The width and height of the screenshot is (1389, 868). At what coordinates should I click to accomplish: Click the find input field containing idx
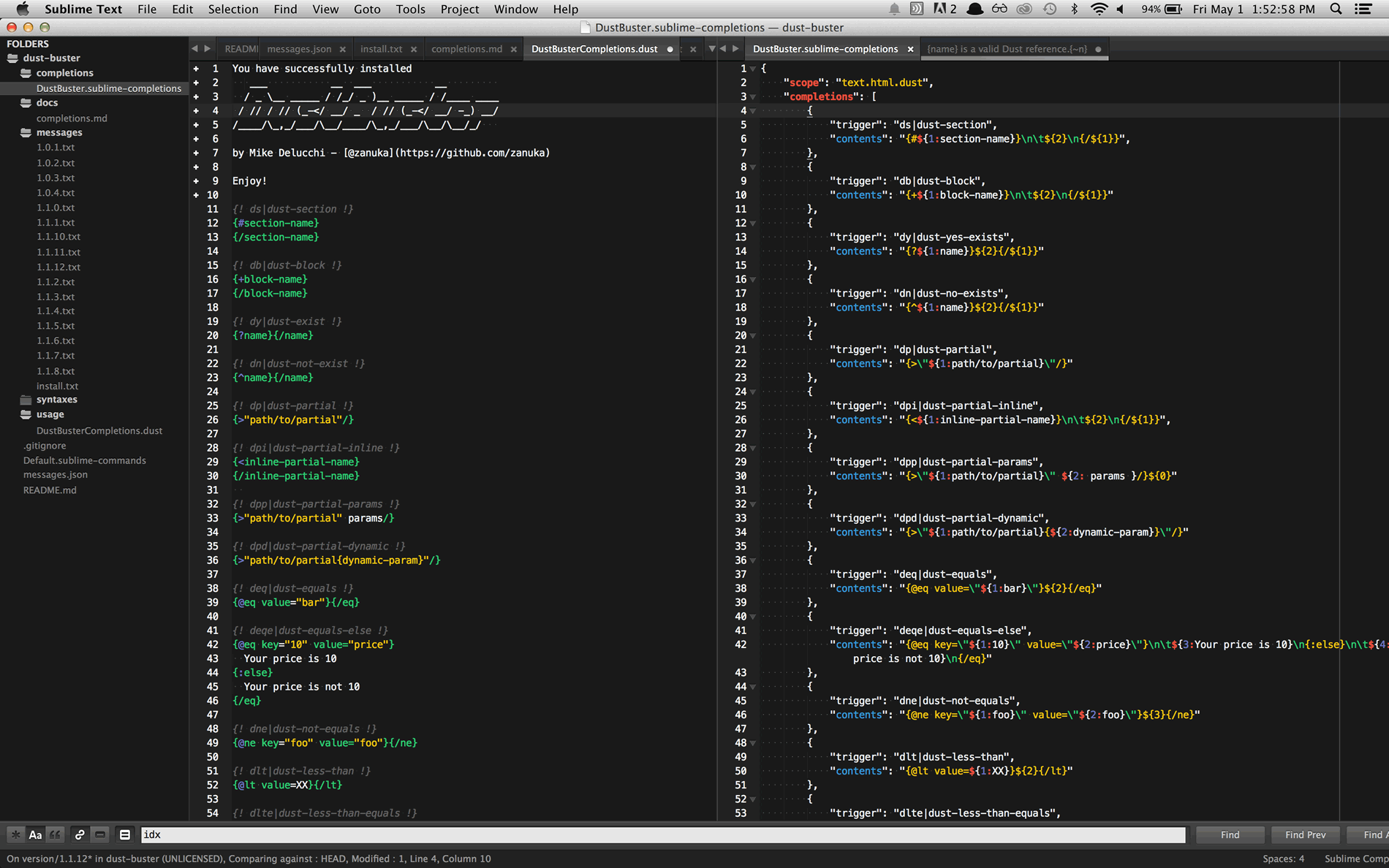click(x=662, y=834)
